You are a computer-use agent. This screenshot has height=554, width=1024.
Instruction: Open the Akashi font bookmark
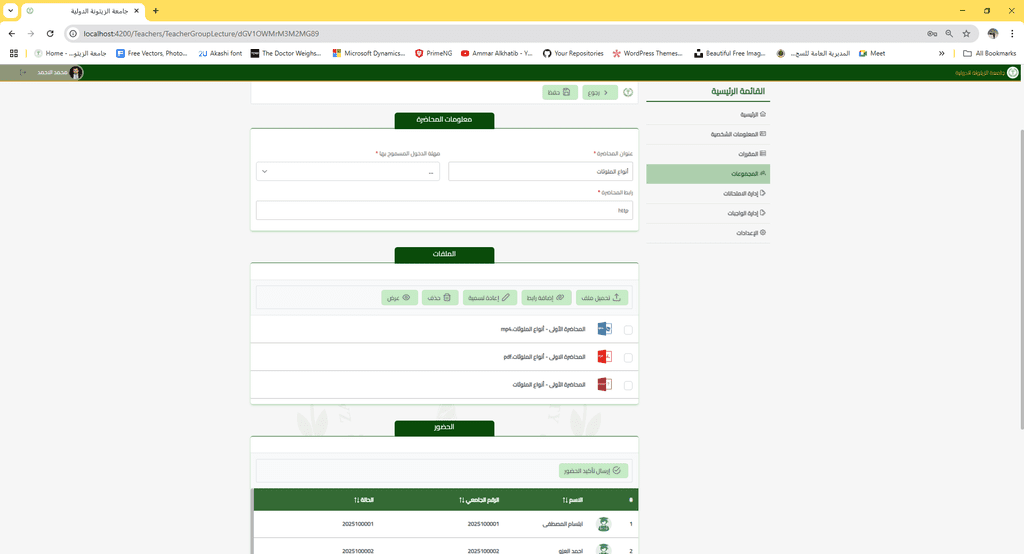[x=220, y=54]
